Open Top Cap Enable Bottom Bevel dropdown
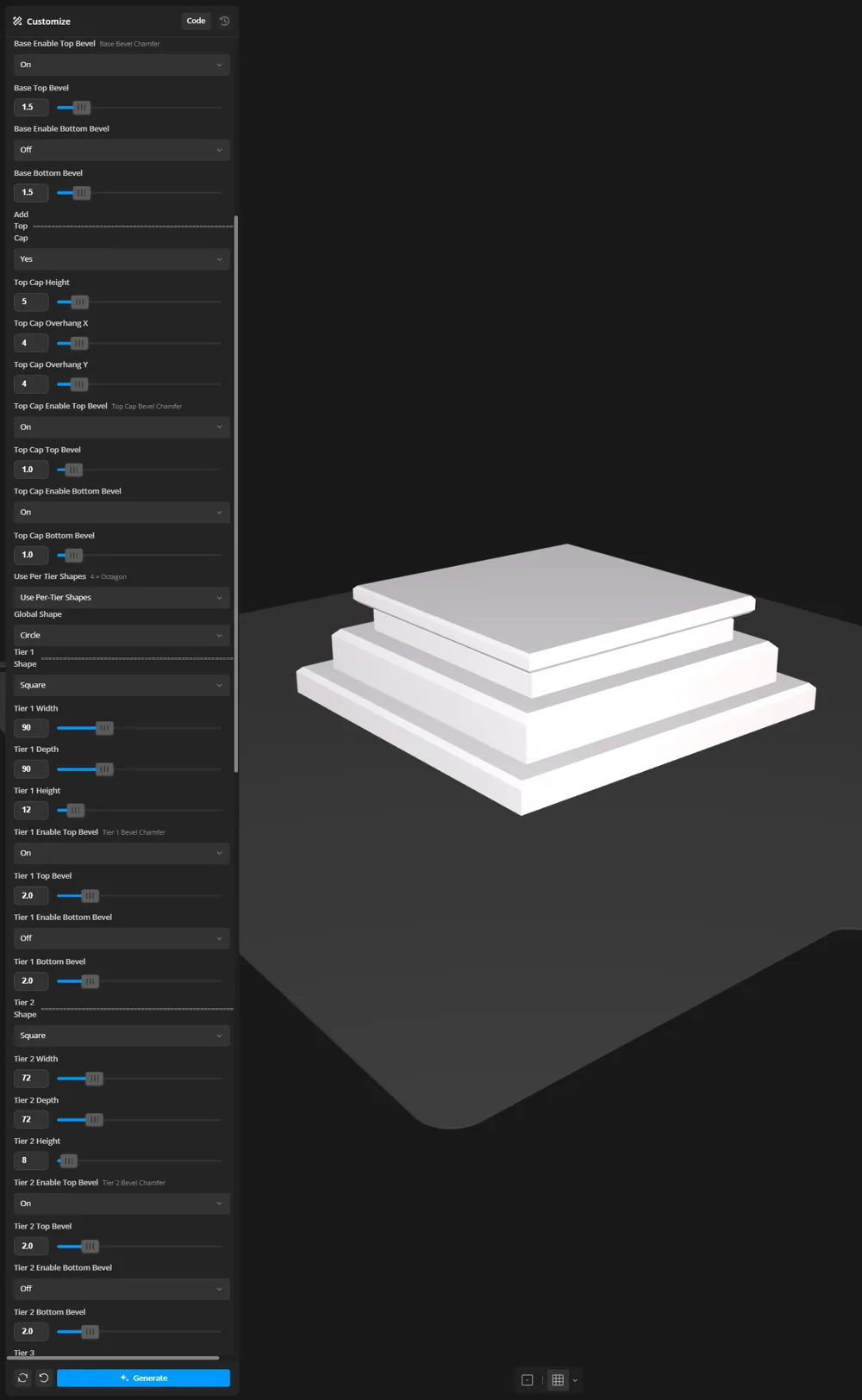 click(x=122, y=513)
